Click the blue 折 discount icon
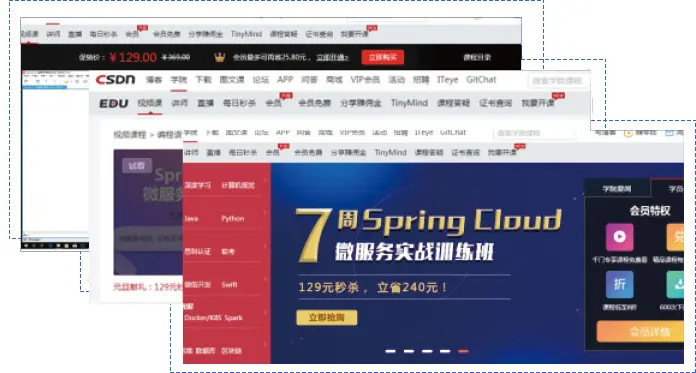This screenshot has width=696, height=373. tap(619, 284)
